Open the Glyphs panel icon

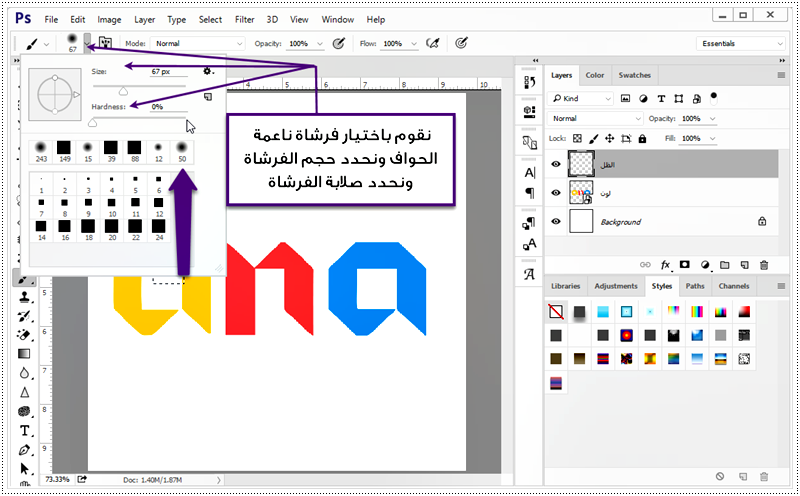point(530,274)
